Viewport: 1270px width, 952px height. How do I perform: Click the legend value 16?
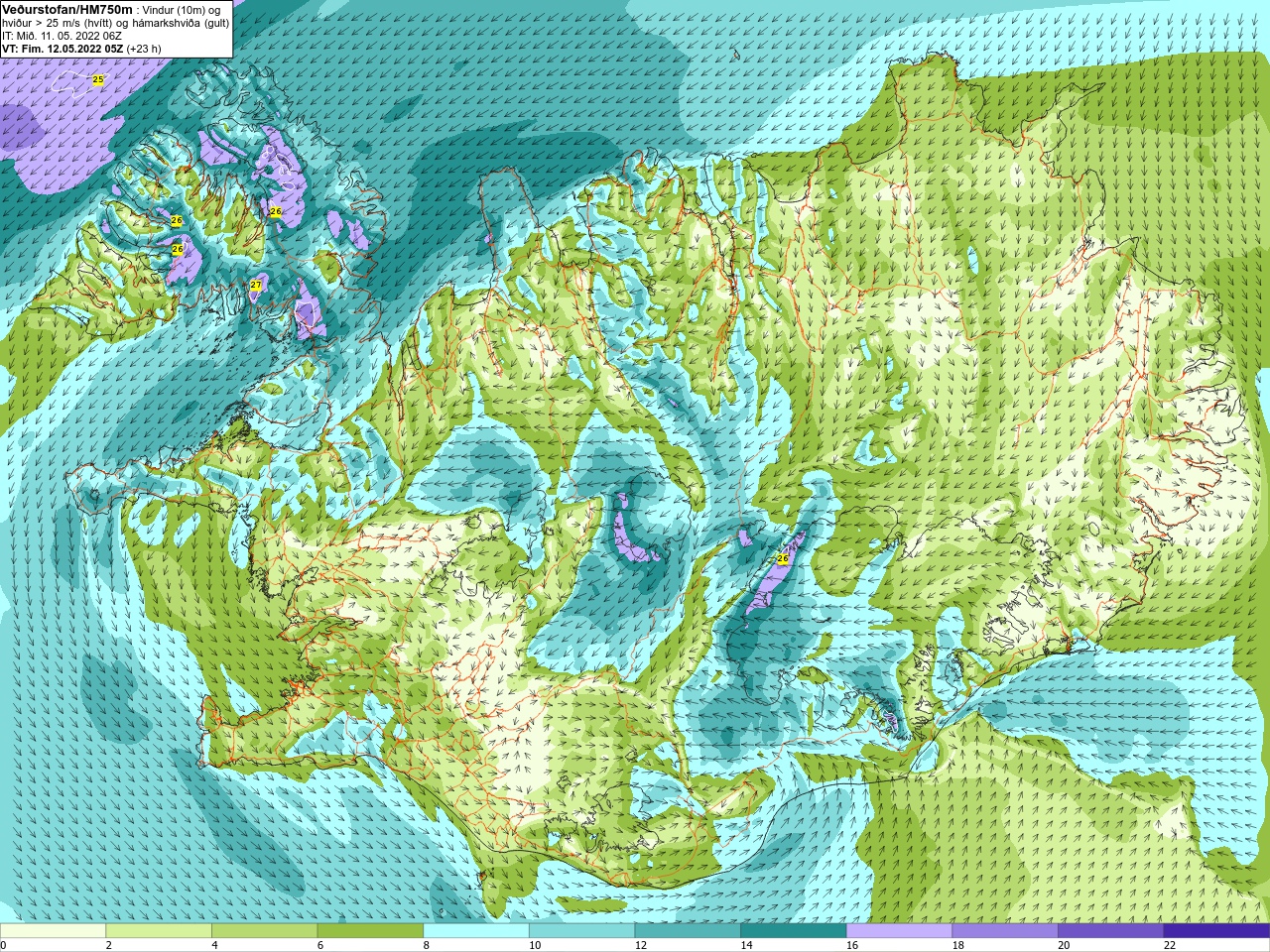click(852, 945)
